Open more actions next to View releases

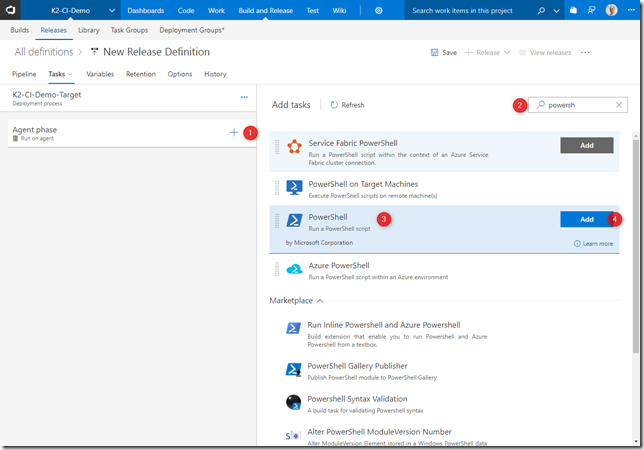pos(585,53)
